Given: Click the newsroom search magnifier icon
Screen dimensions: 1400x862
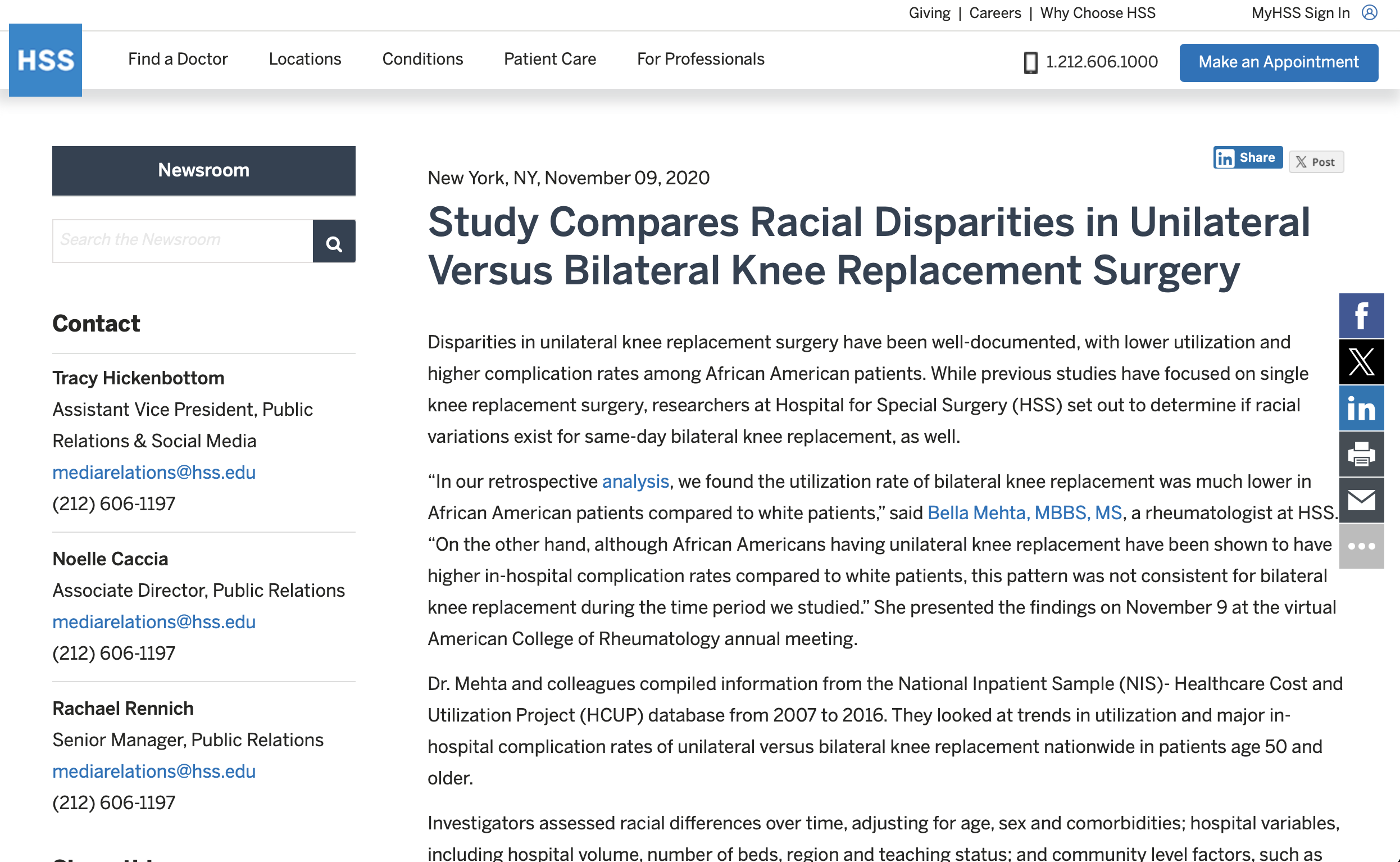Looking at the screenshot, I should 334,242.
